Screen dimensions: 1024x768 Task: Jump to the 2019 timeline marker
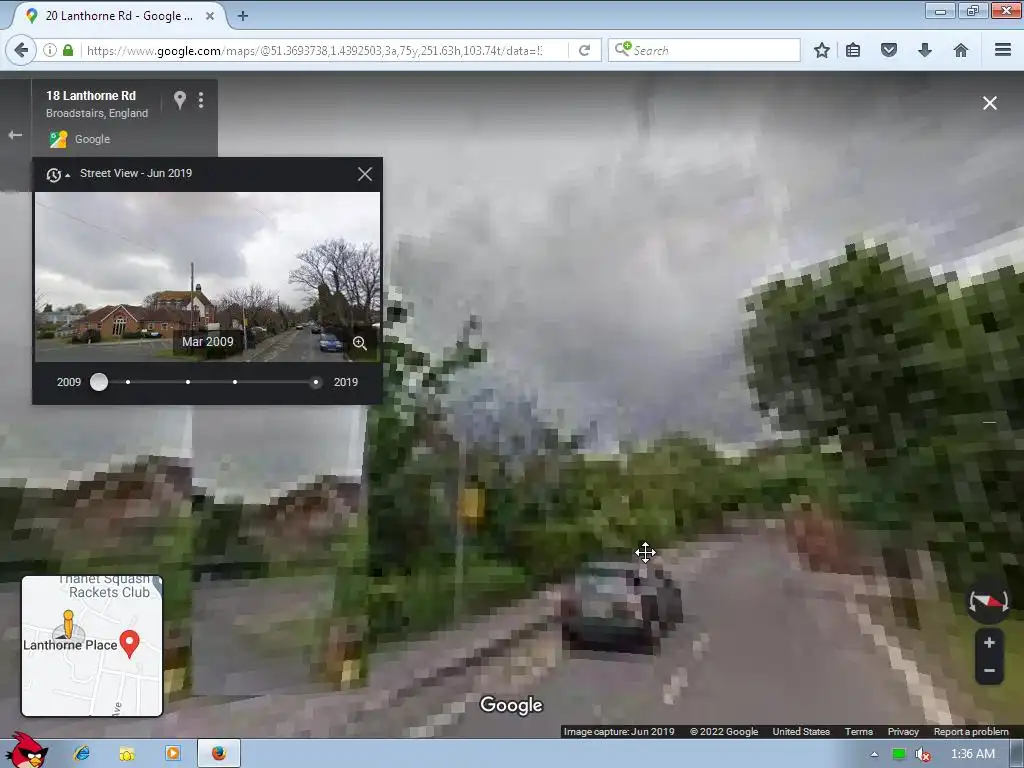tap(316, 382)
